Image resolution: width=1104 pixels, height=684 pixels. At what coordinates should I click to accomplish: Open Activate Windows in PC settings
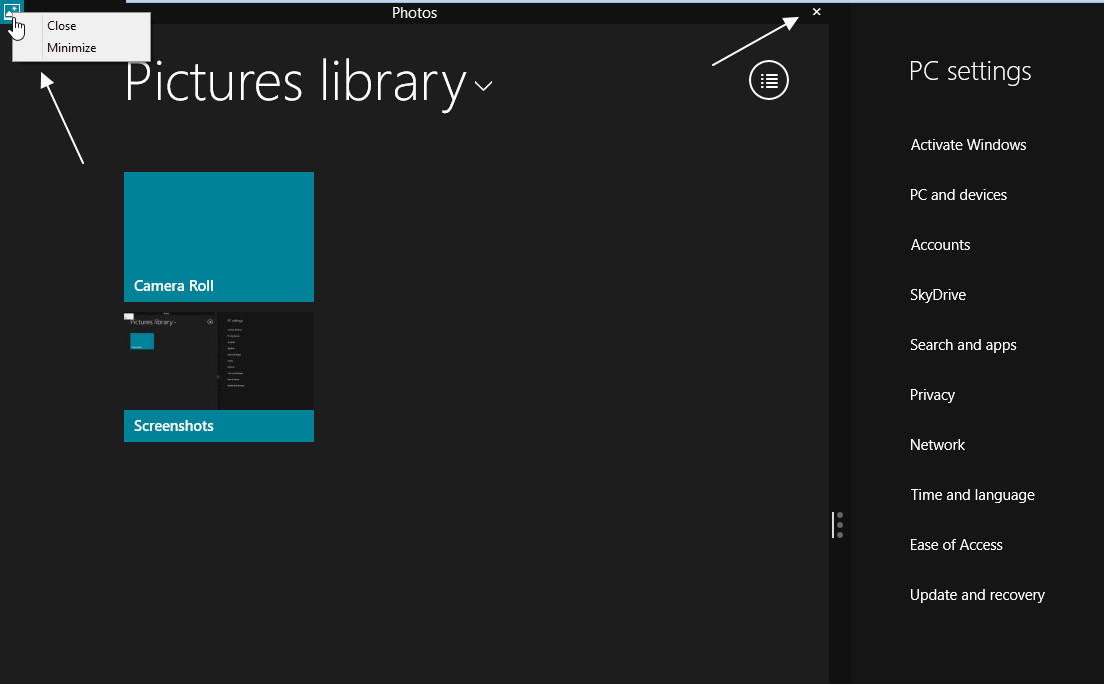tap(968, 145)
